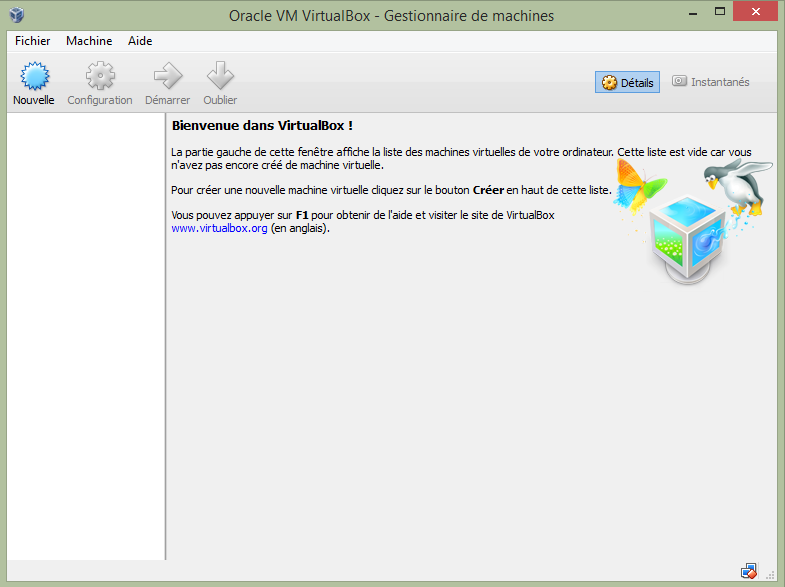This screenshot has height=587, width=785.
Task: Maximize the VirtualBox manager window
Action: point(720,12)
